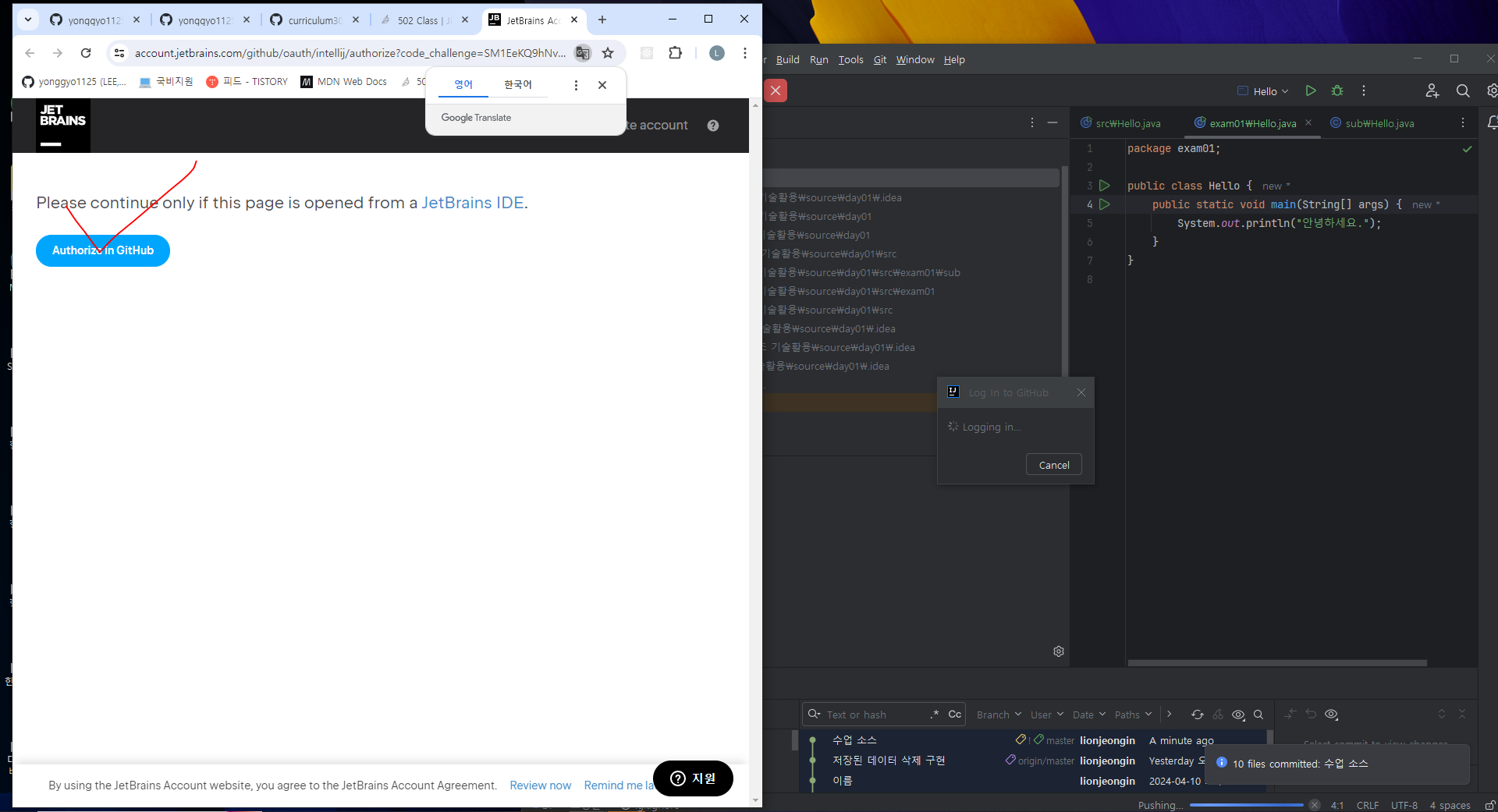Open Git log view options eye icon
The image size is (1498, 812).
[x=1238, y=714]
